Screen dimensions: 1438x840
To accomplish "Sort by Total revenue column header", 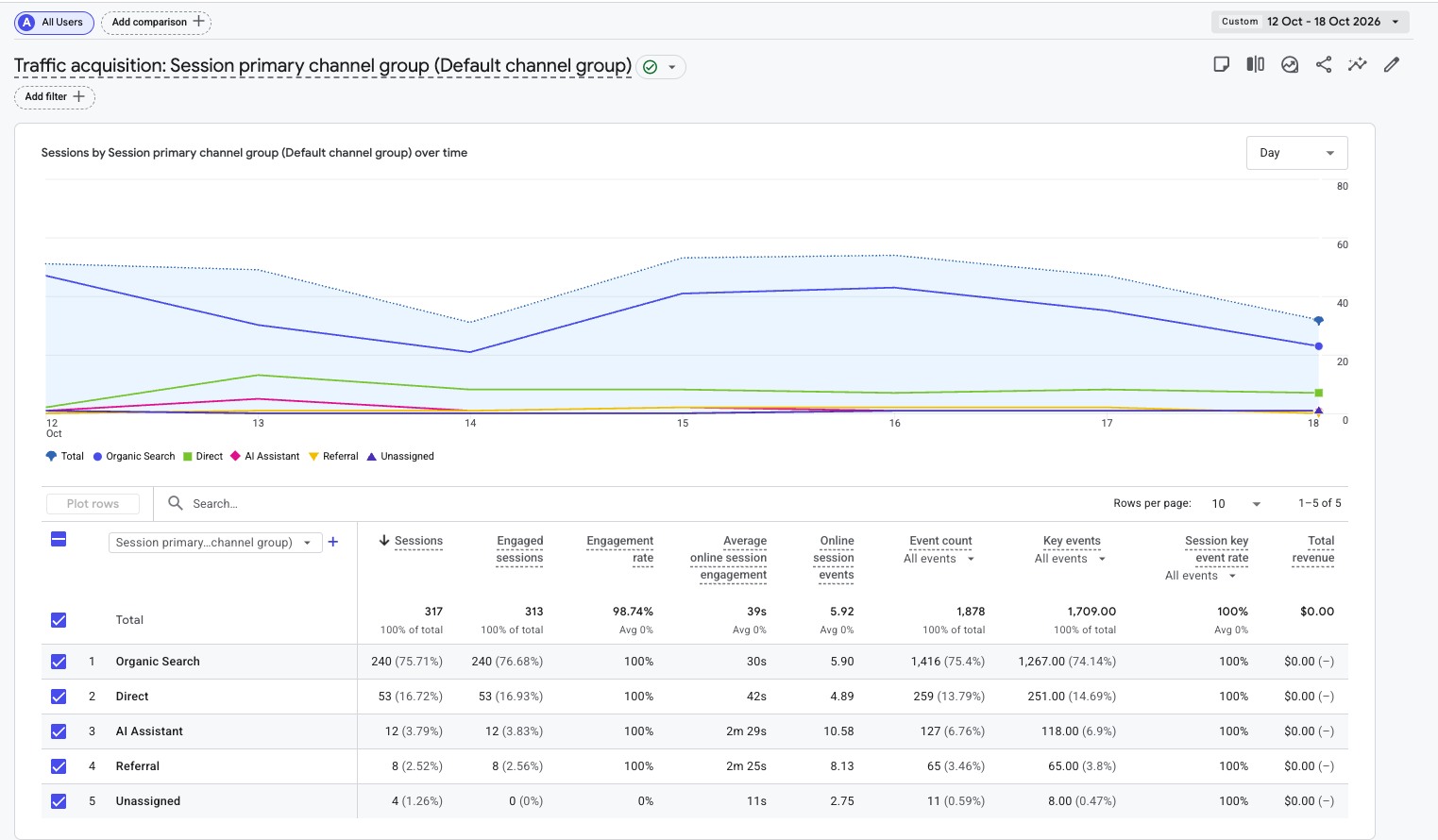I will coord(1313,549).
